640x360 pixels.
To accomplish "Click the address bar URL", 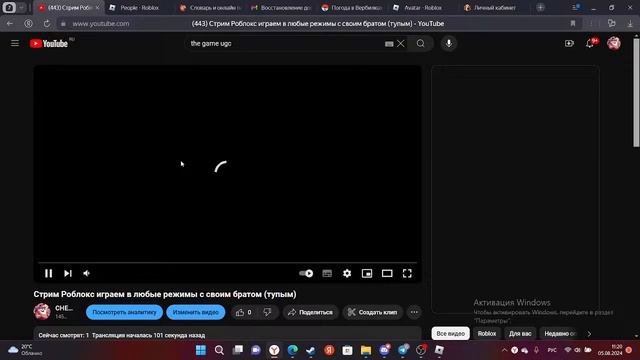I will click(101, 24).
